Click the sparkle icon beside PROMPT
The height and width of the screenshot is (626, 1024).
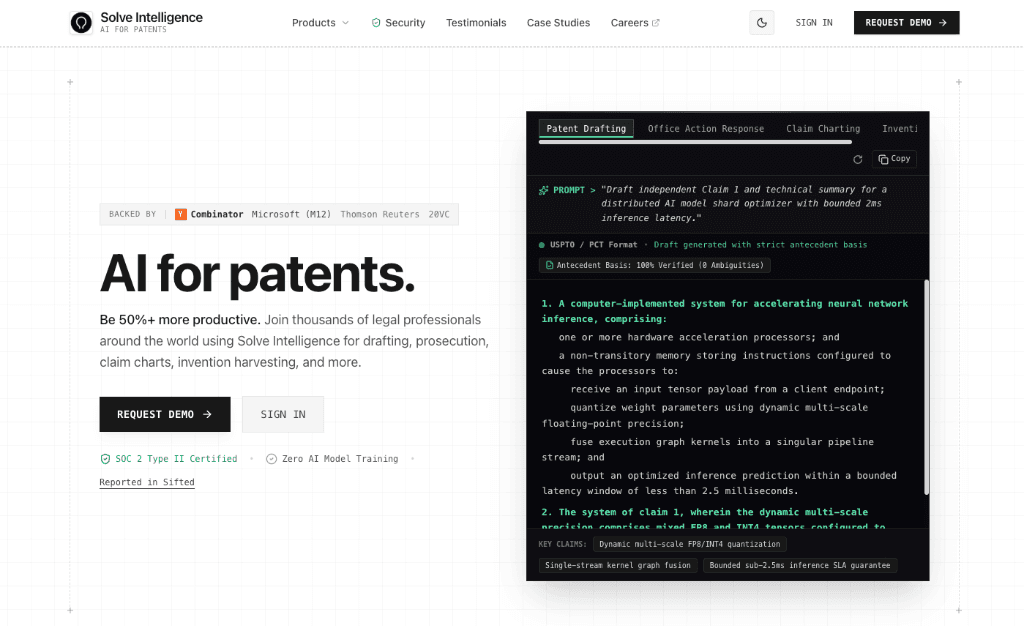pyautogui.click(x=543, y=191)
